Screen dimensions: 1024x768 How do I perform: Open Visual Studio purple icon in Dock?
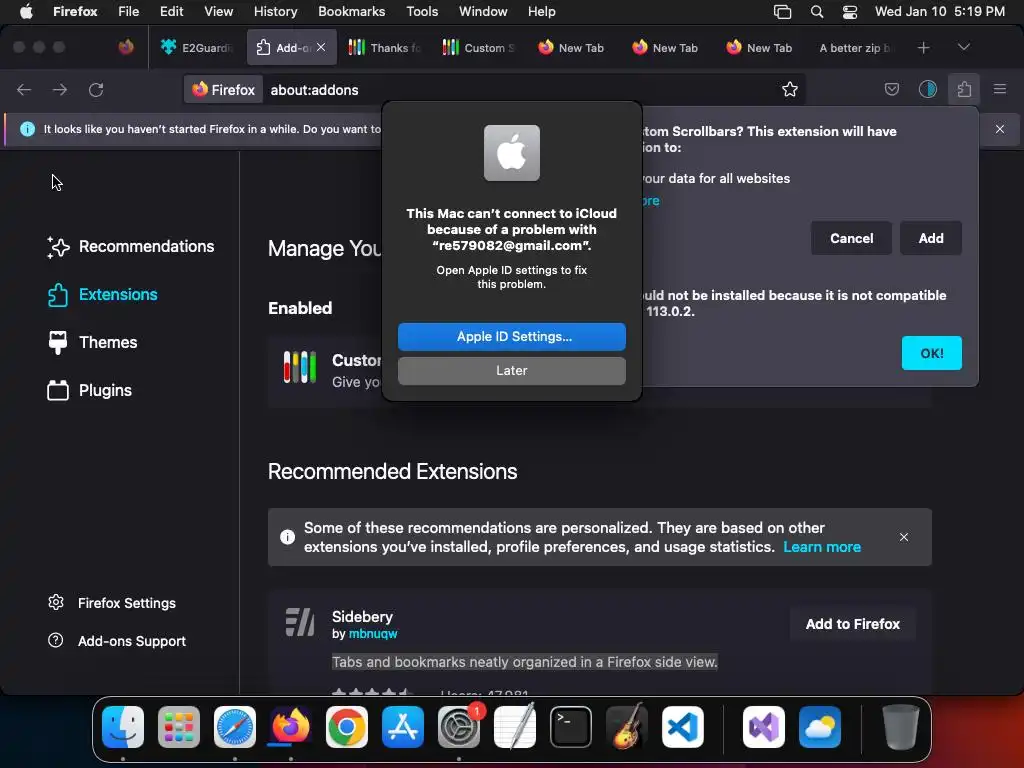(x=764, y=727)
